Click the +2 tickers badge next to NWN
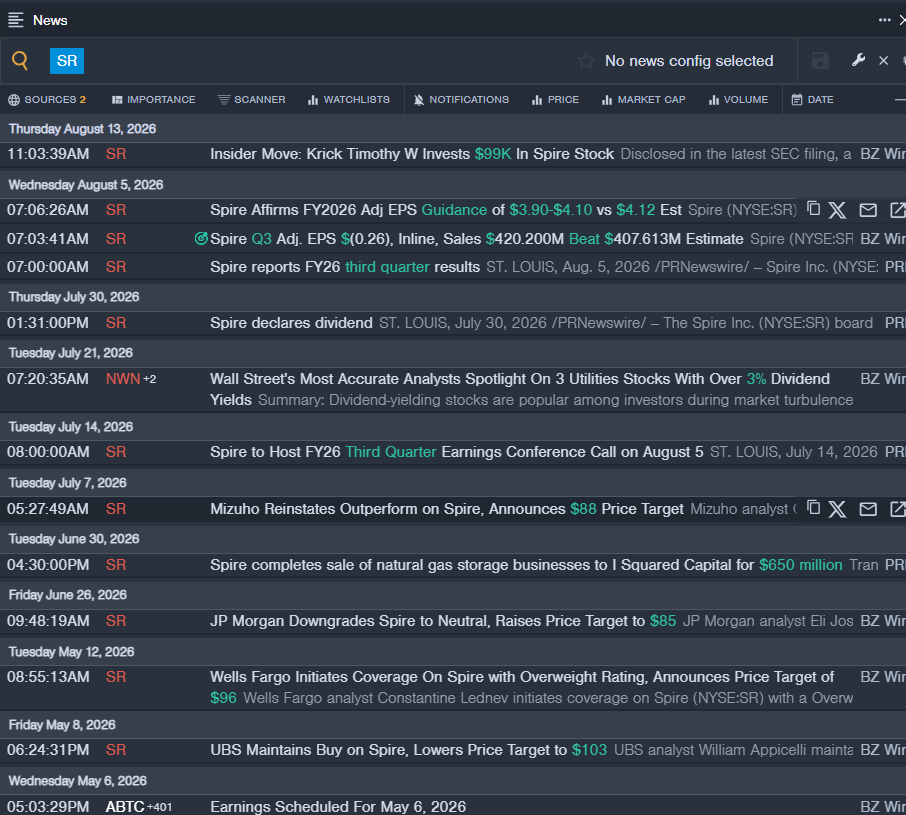 [150, 379]
